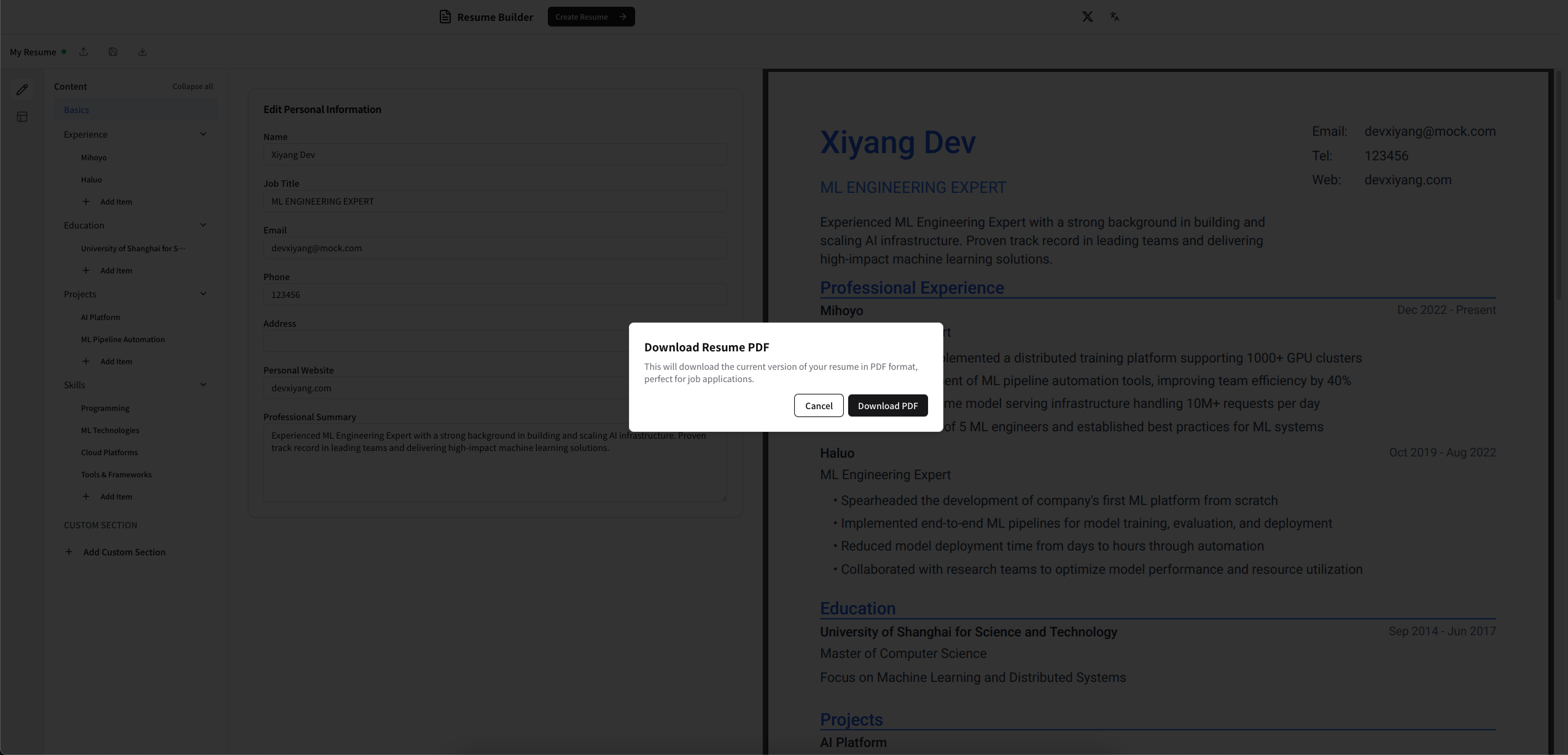
Task: Click the upload resume icon
Action: (x=84, y=52)
